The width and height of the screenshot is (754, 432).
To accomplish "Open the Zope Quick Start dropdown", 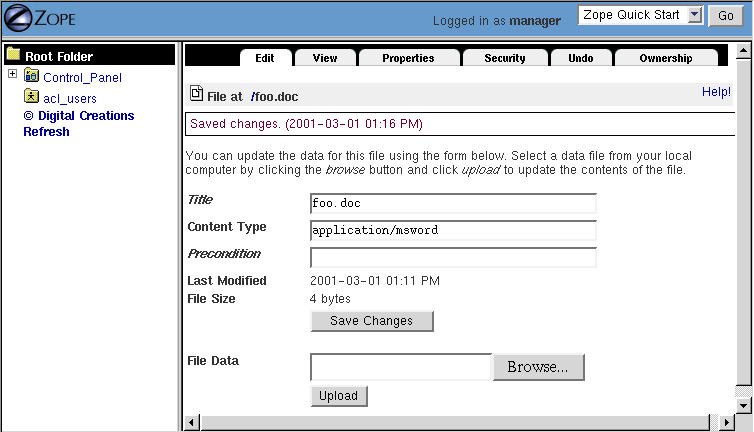I will 643,15.
